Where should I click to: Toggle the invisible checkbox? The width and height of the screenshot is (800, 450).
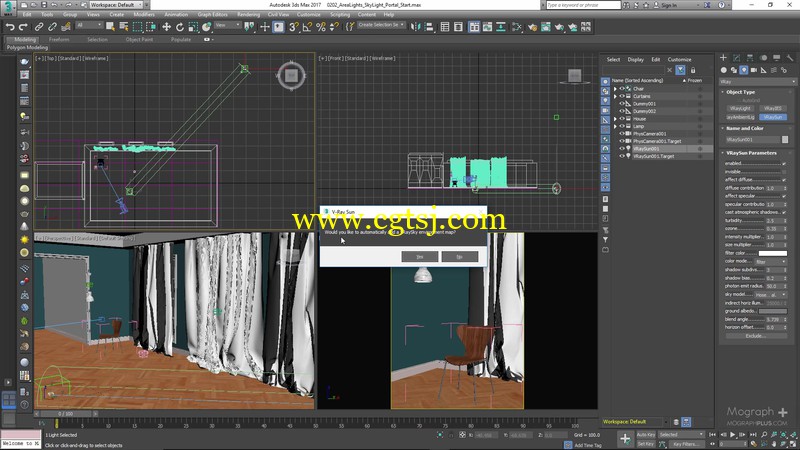[x=784, y=171]
